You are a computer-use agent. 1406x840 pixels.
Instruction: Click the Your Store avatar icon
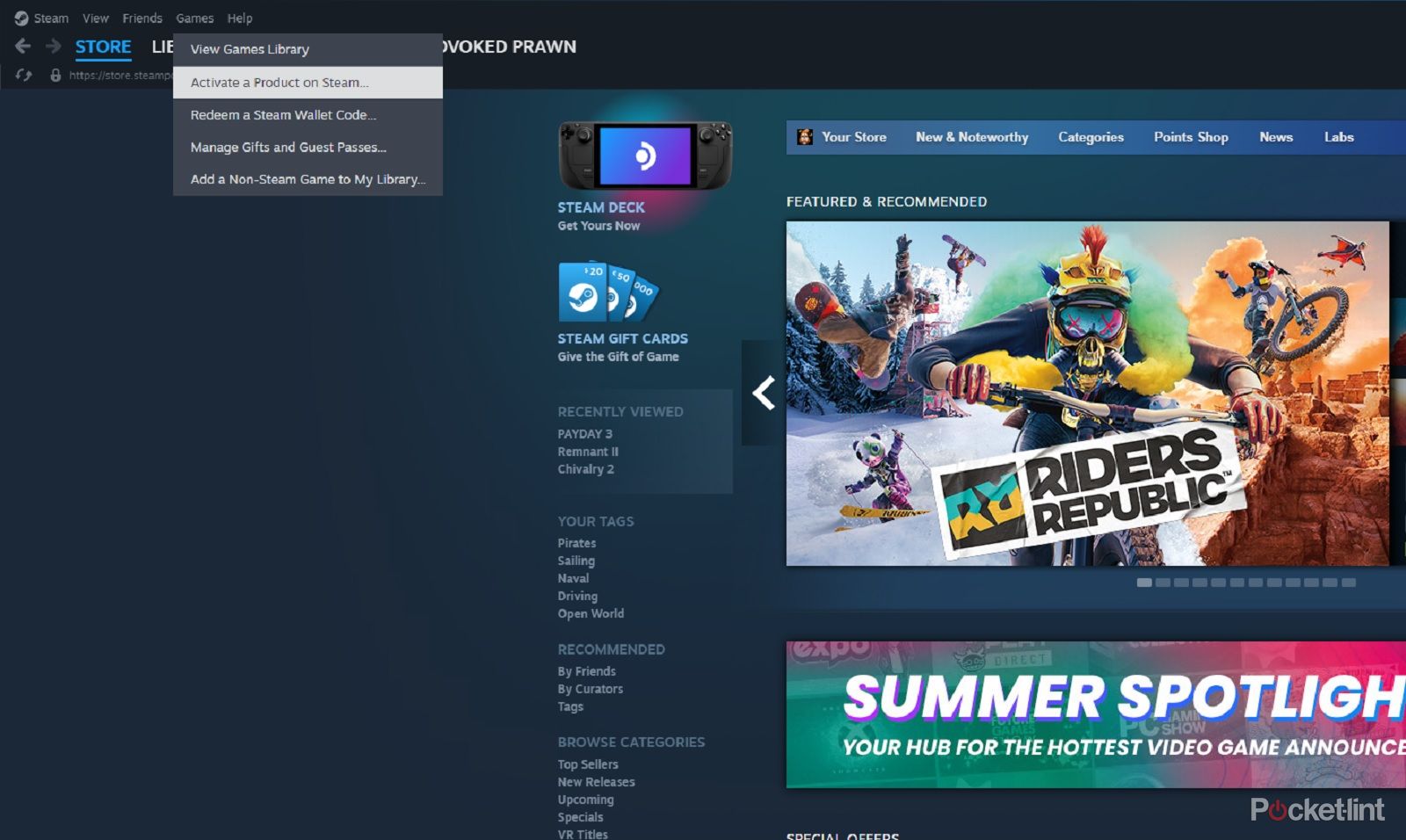[x=804, y=137]
